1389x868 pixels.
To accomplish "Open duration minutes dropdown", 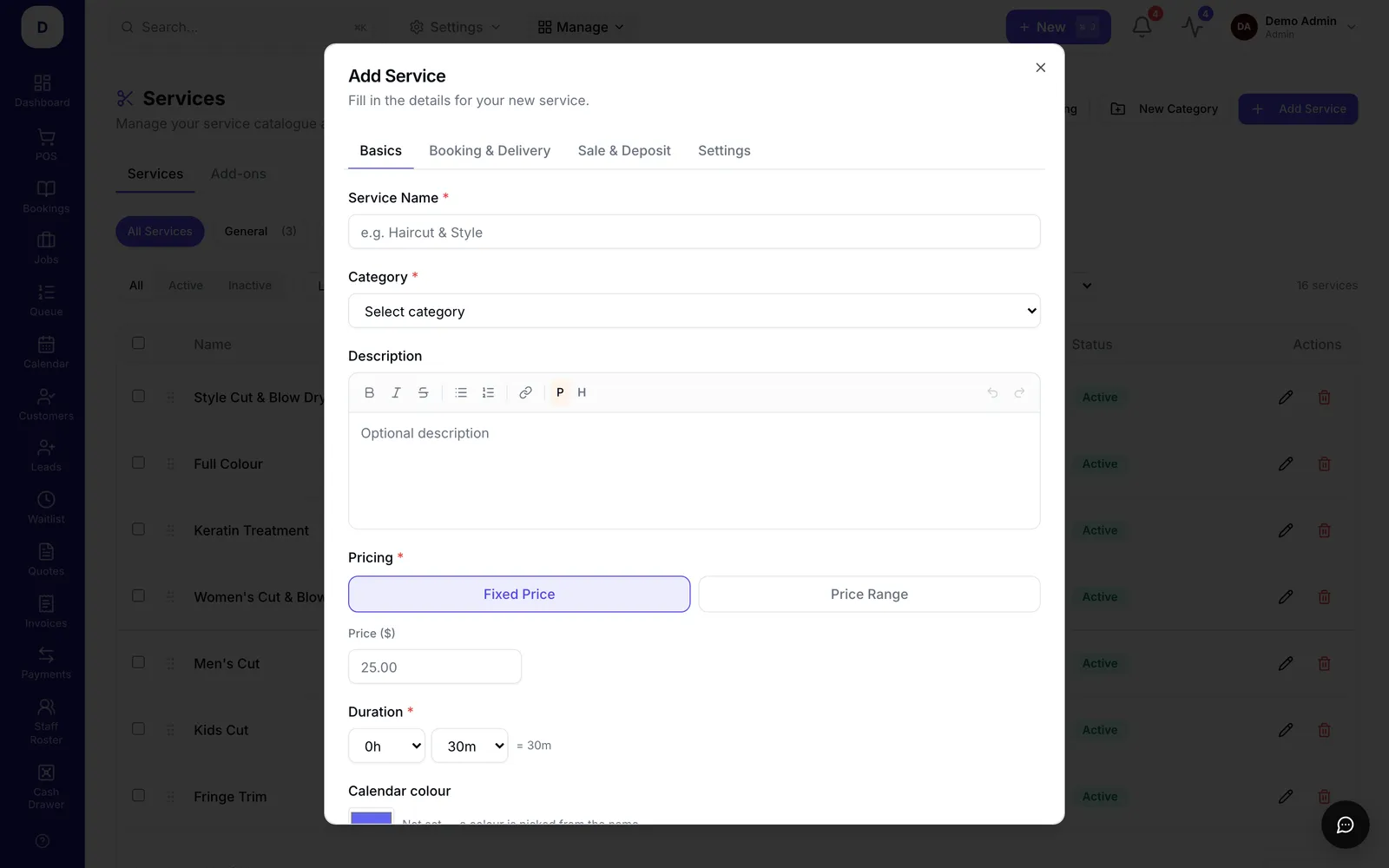I will [x=470, y=746].
